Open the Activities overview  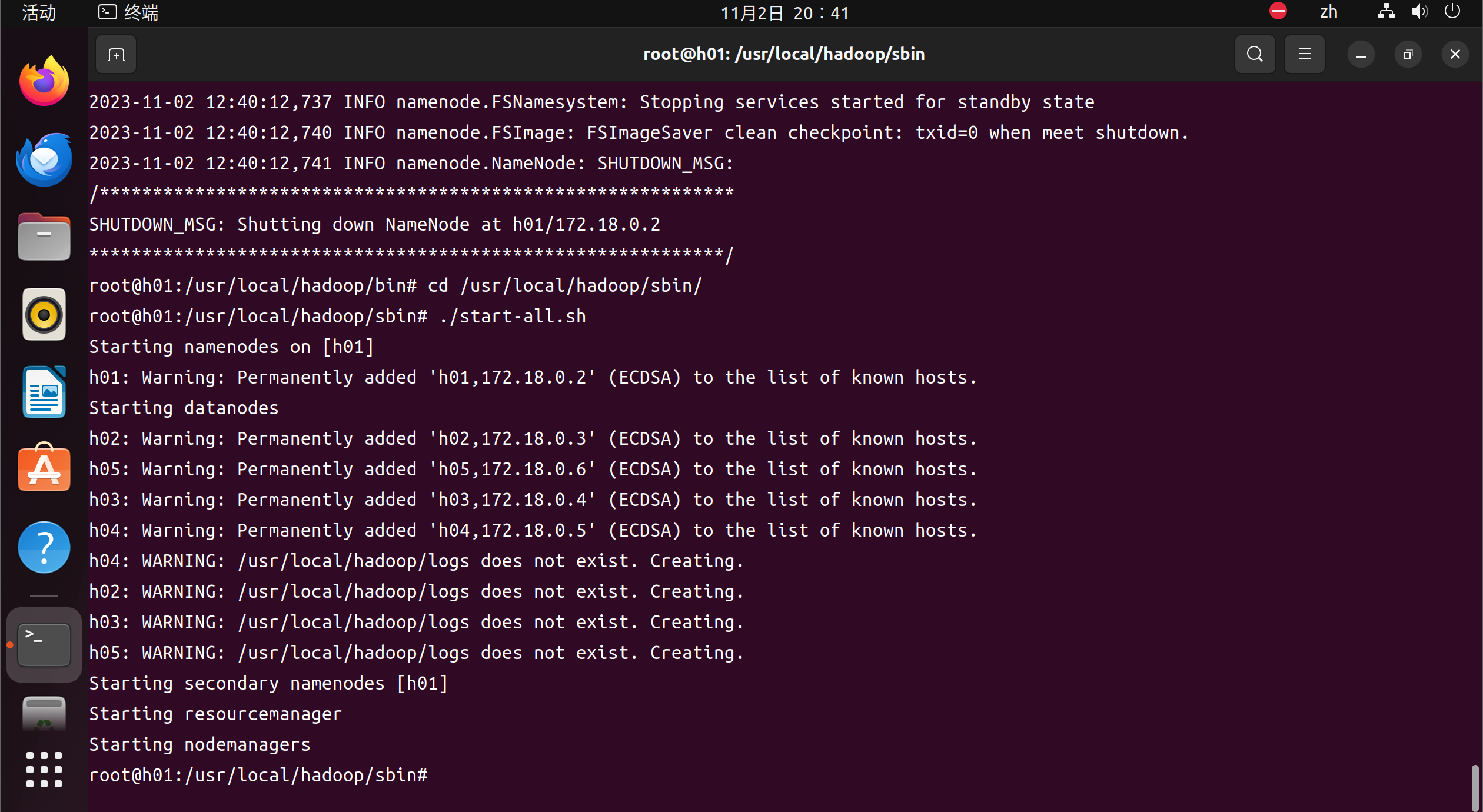tap(39, 13)
